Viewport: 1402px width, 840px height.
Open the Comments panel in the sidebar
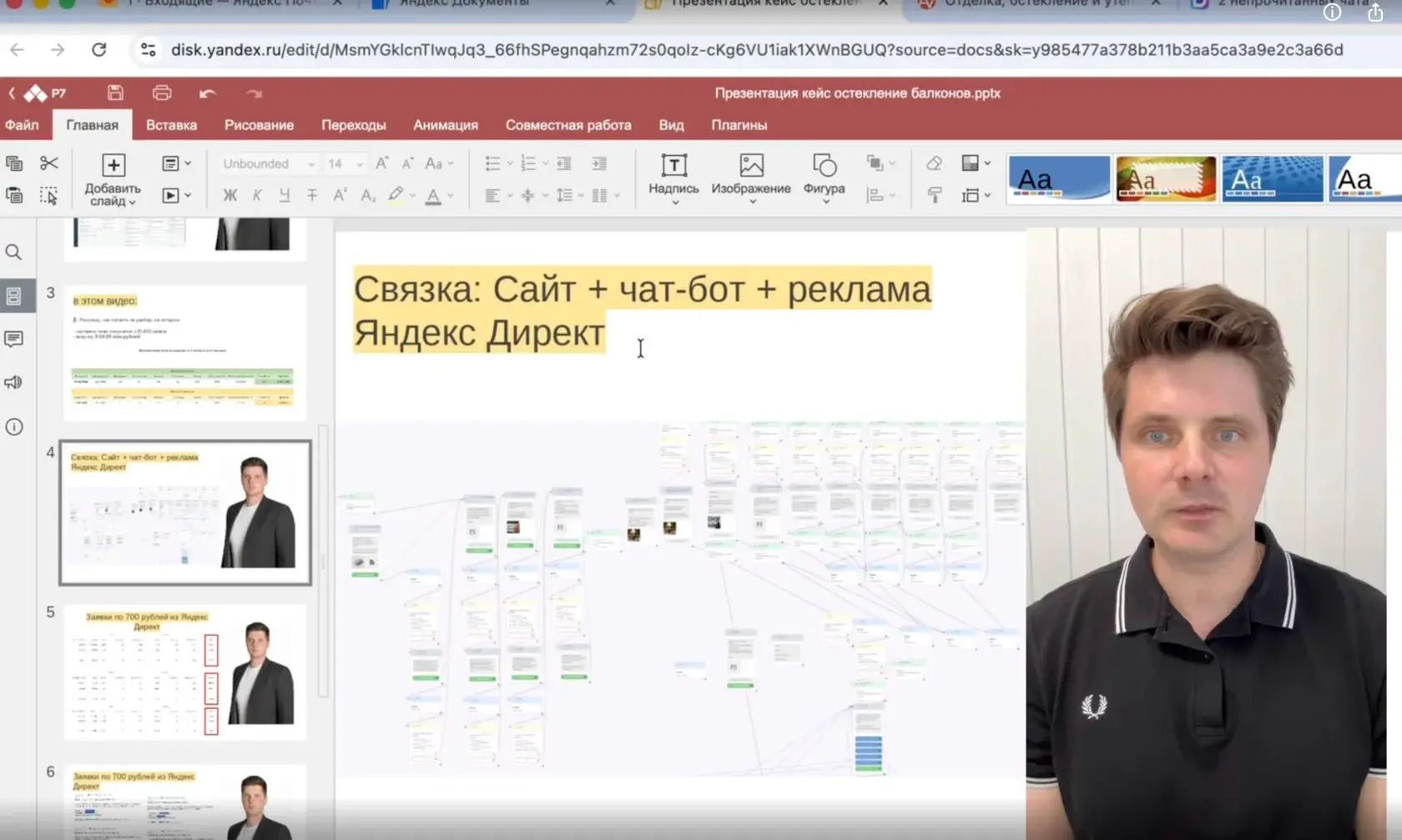coord(13,339)
